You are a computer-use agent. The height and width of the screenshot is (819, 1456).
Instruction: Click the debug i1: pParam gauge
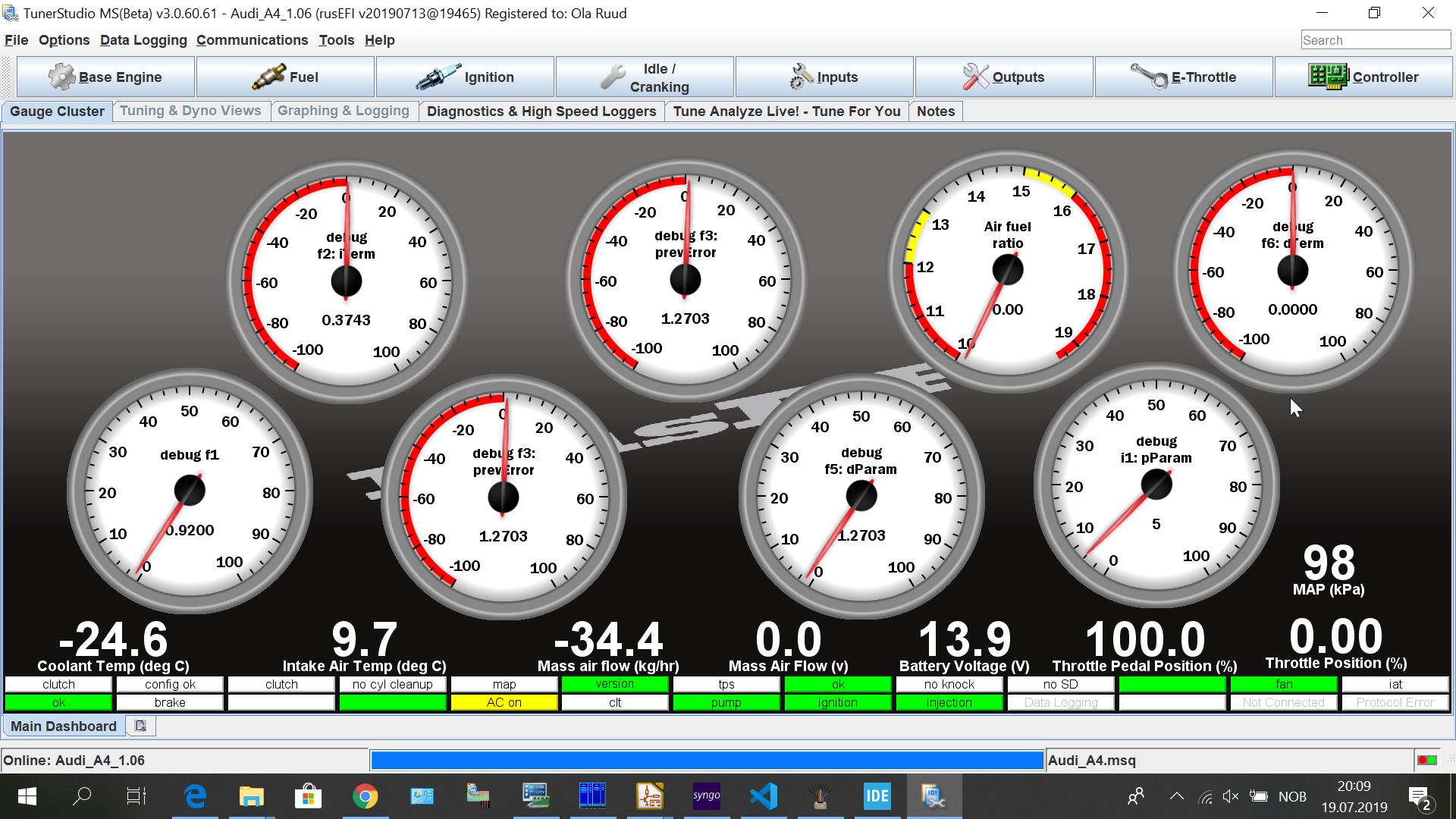pyautogui.click(x=1156, y=484)
